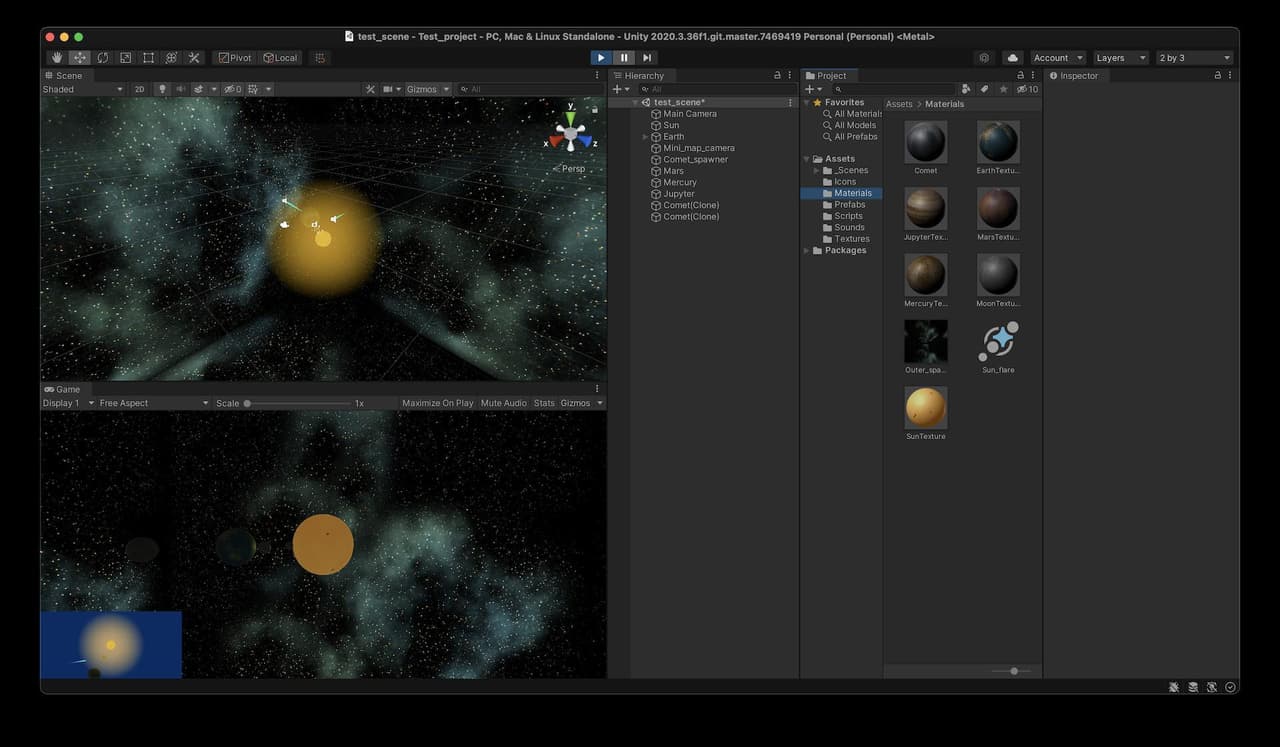
Task: Toggle 2D view mode in Scene
Action: coord(140,89)
